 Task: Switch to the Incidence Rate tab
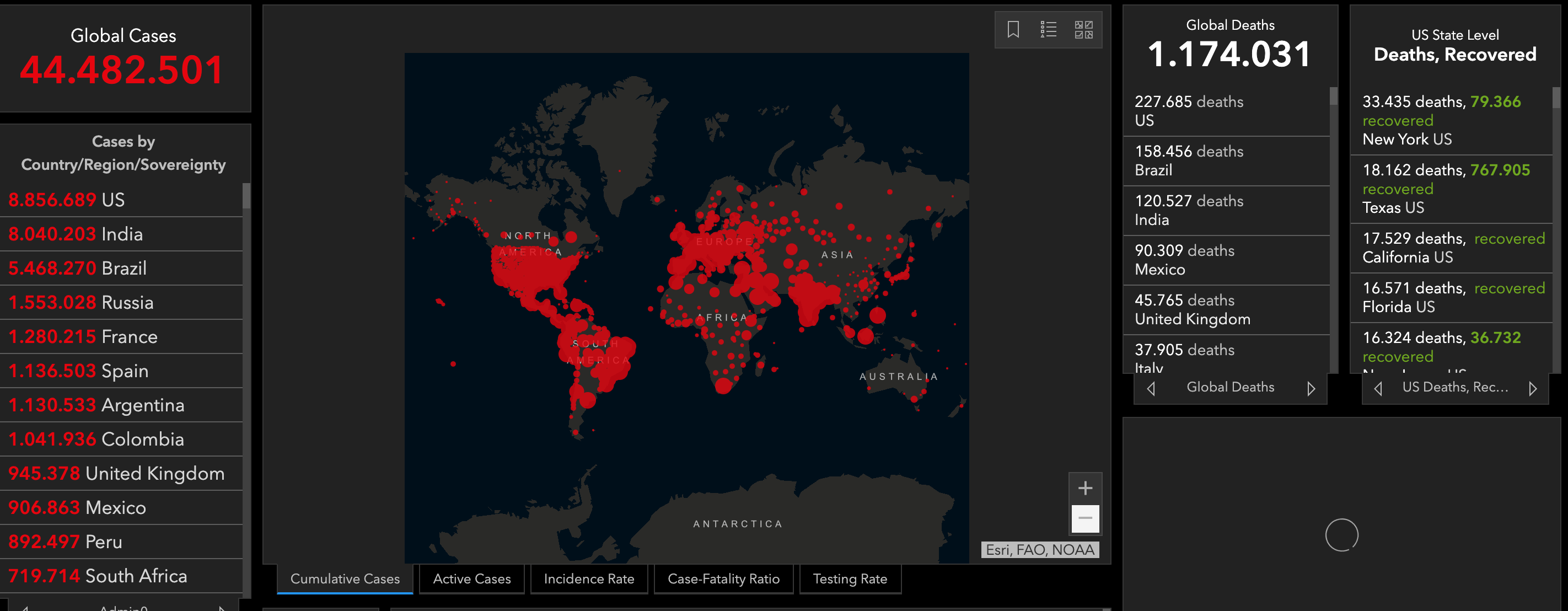point(589,579)
